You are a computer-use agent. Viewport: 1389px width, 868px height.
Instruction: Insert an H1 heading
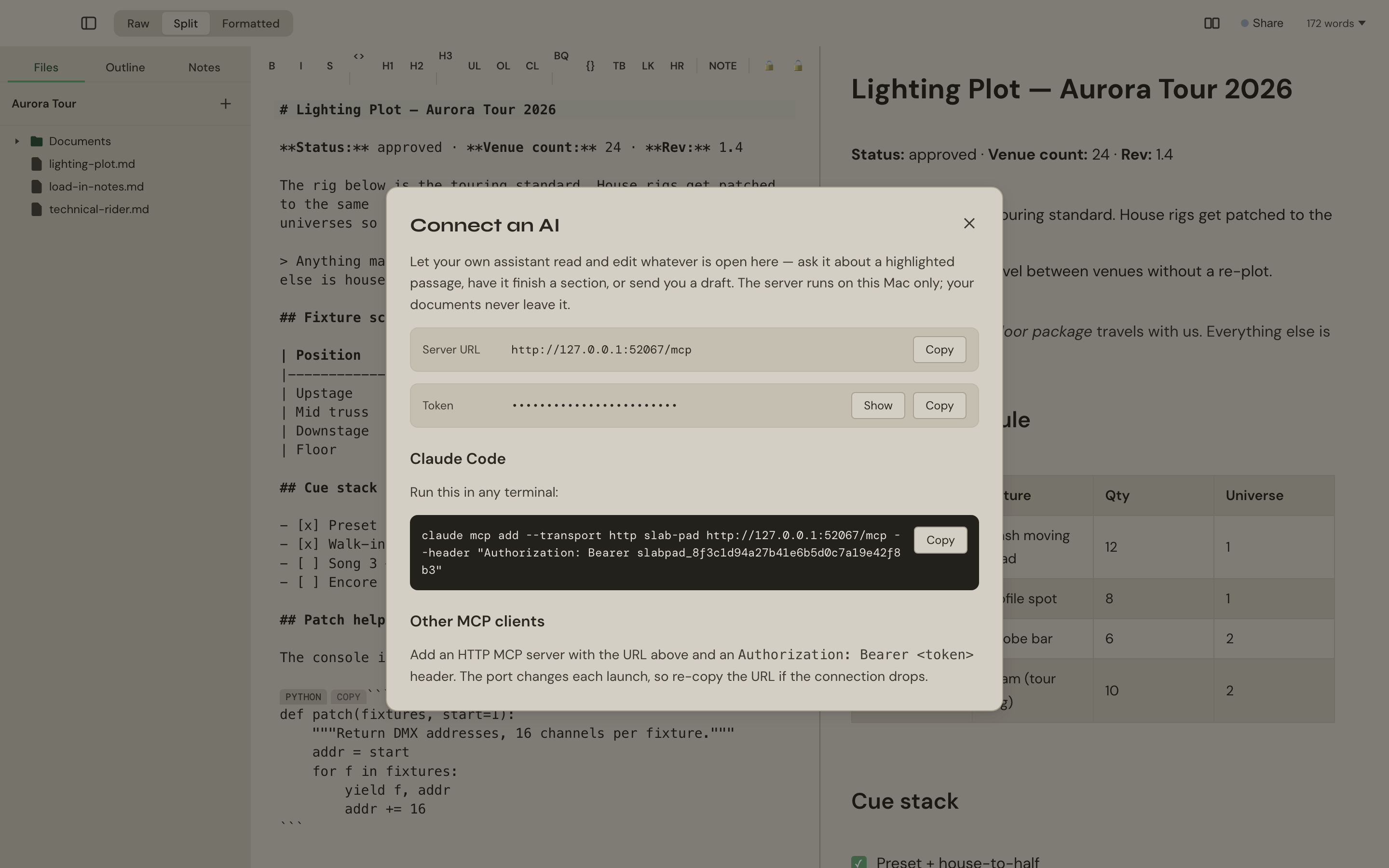[388, 66]
